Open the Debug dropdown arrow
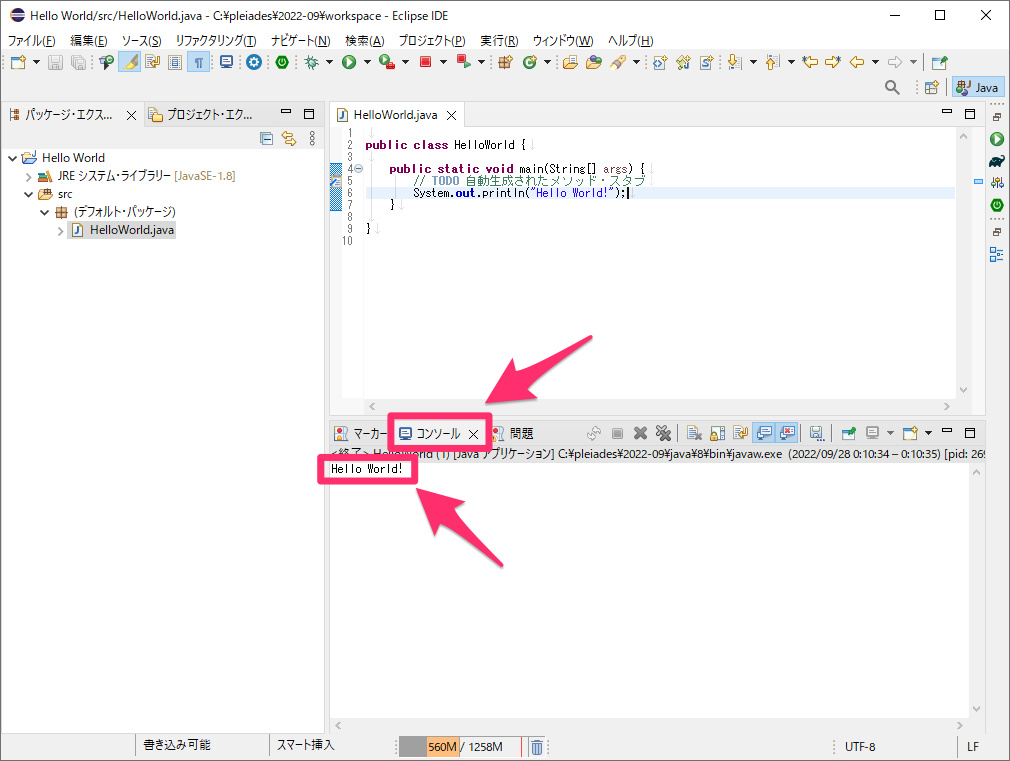The height and width of the screenshot is (761, 1010). [x=329, y=63]
